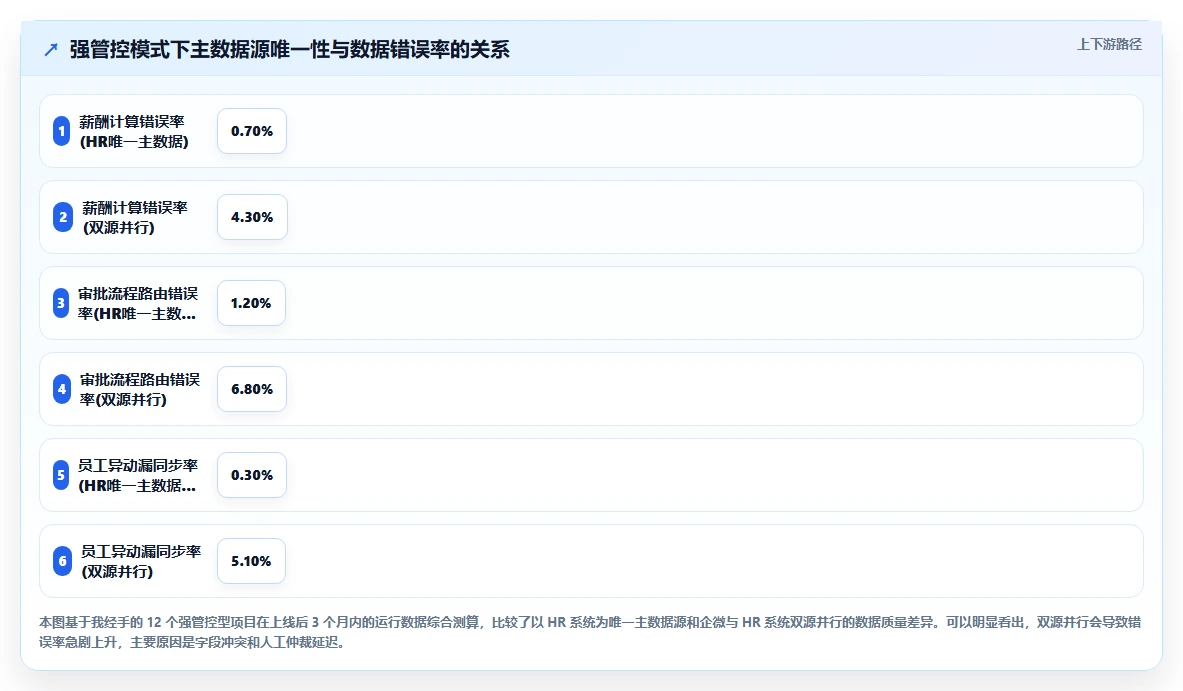
Task: Click the 1.20% value box
Action: (251, 303)
